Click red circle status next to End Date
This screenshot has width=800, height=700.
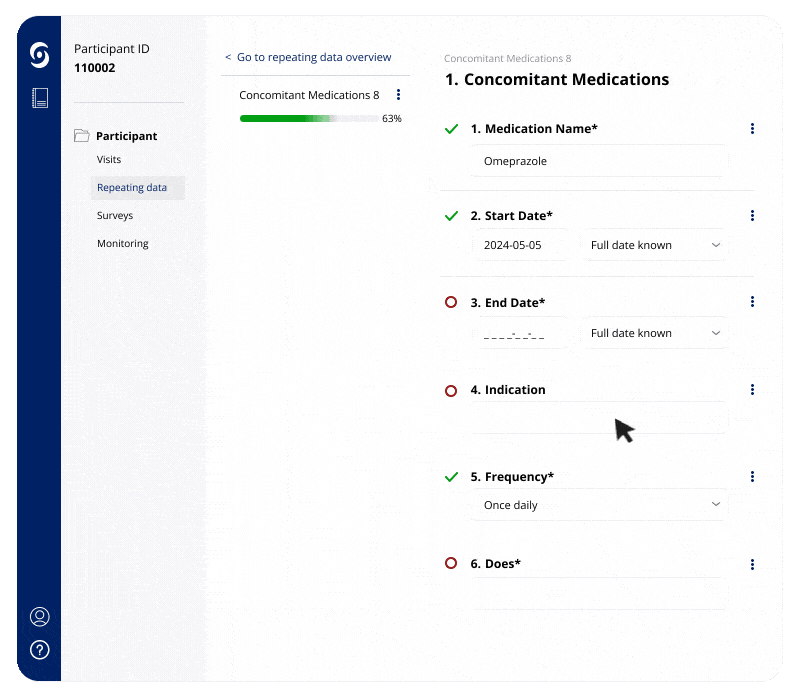(x=451, y=302)
